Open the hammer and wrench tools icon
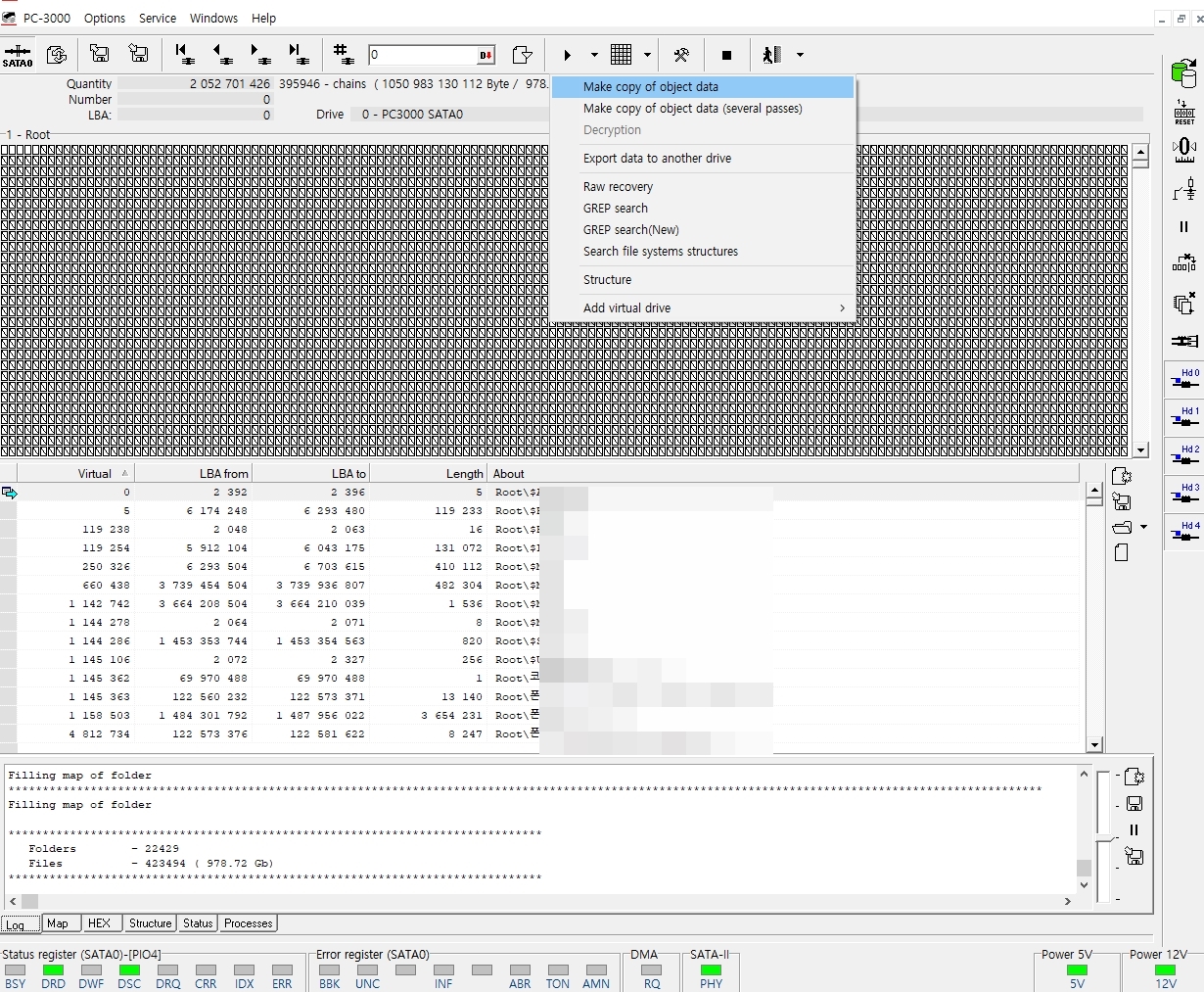This screenshot has height=992, width=1204. (681, 55)
